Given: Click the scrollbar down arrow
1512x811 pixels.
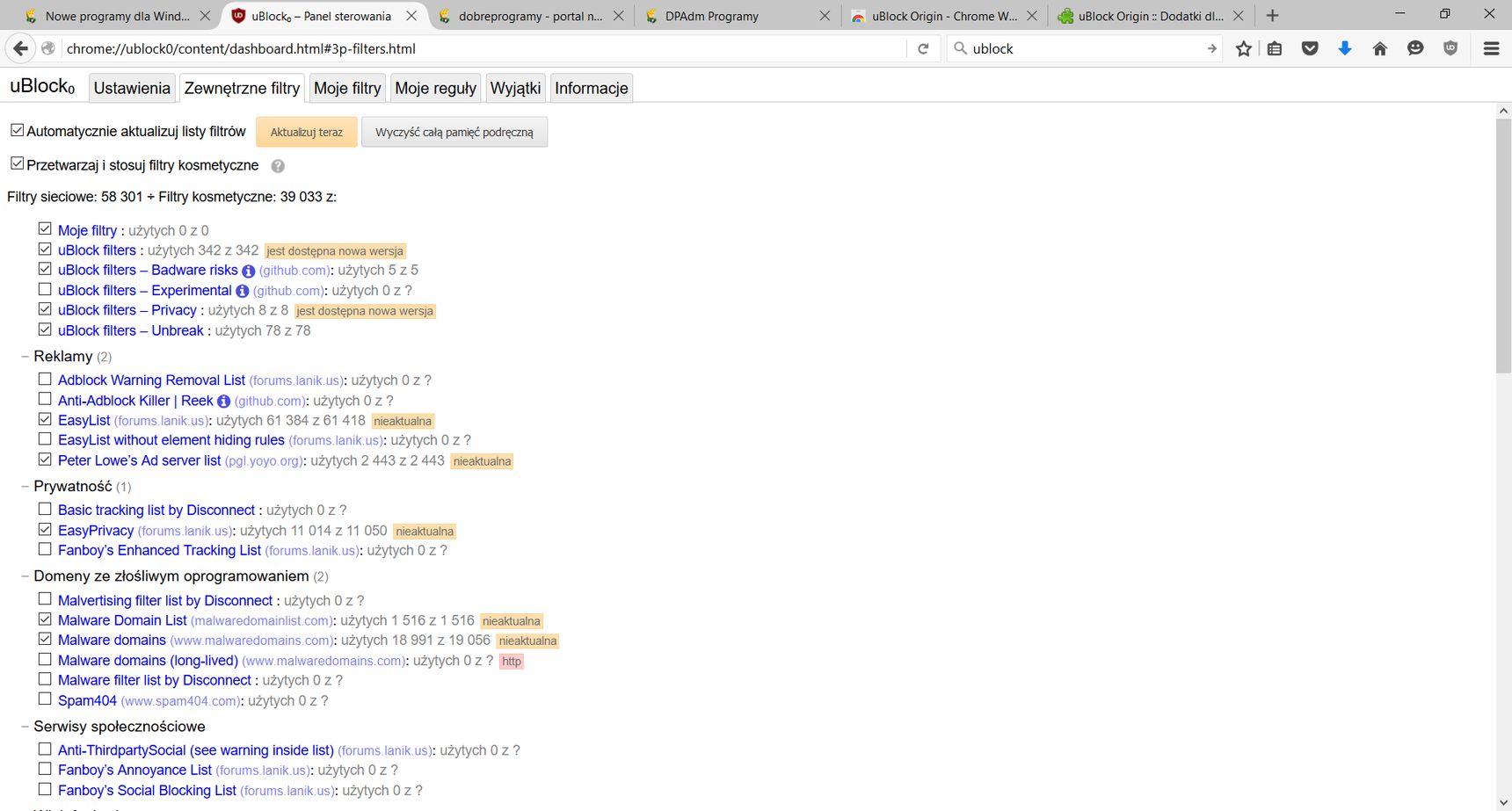Looking at the screenshot, I should point(1503,803).
